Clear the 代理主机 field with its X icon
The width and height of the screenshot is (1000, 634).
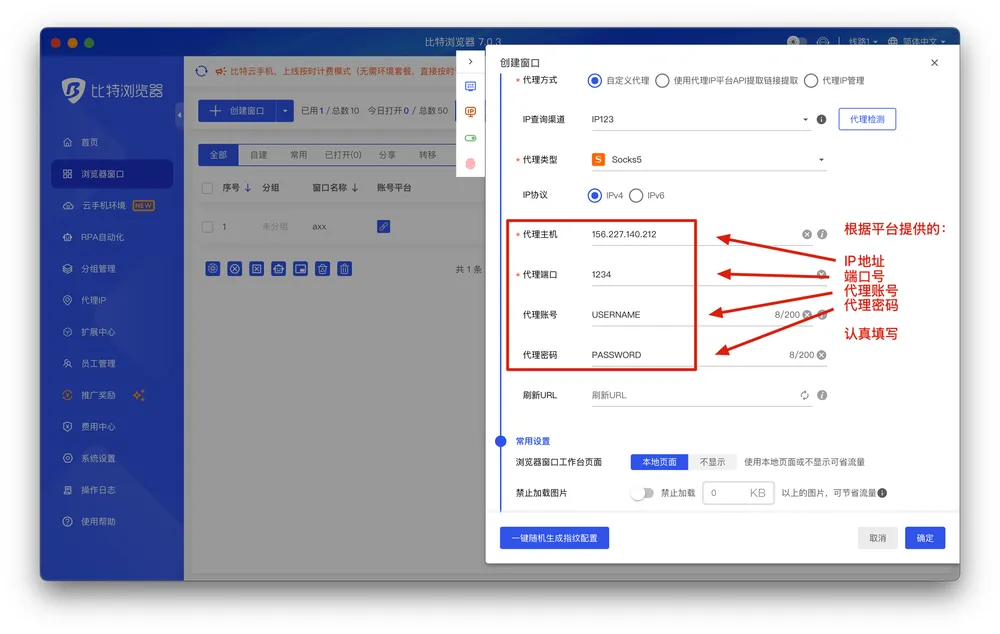806,235
